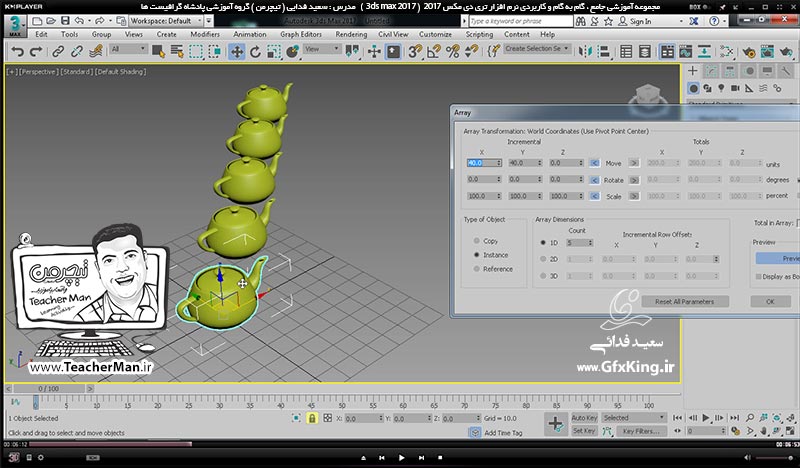Choose the 1D array dimension
Image resolution: width=800 pixels, height=468 pixels.
pyautogui.click(x=543, y=243)
